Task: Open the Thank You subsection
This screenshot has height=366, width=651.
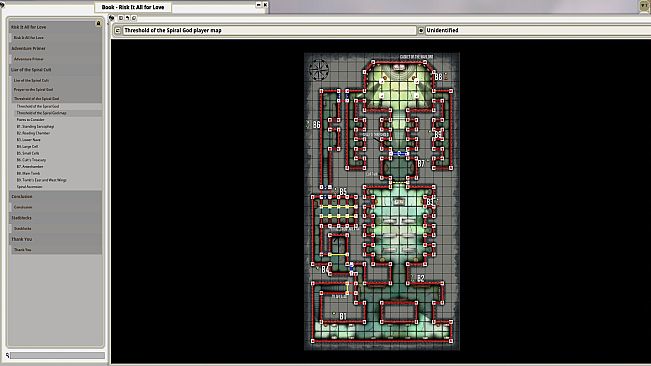Action: pyautogui.click(x=57, y=250)
